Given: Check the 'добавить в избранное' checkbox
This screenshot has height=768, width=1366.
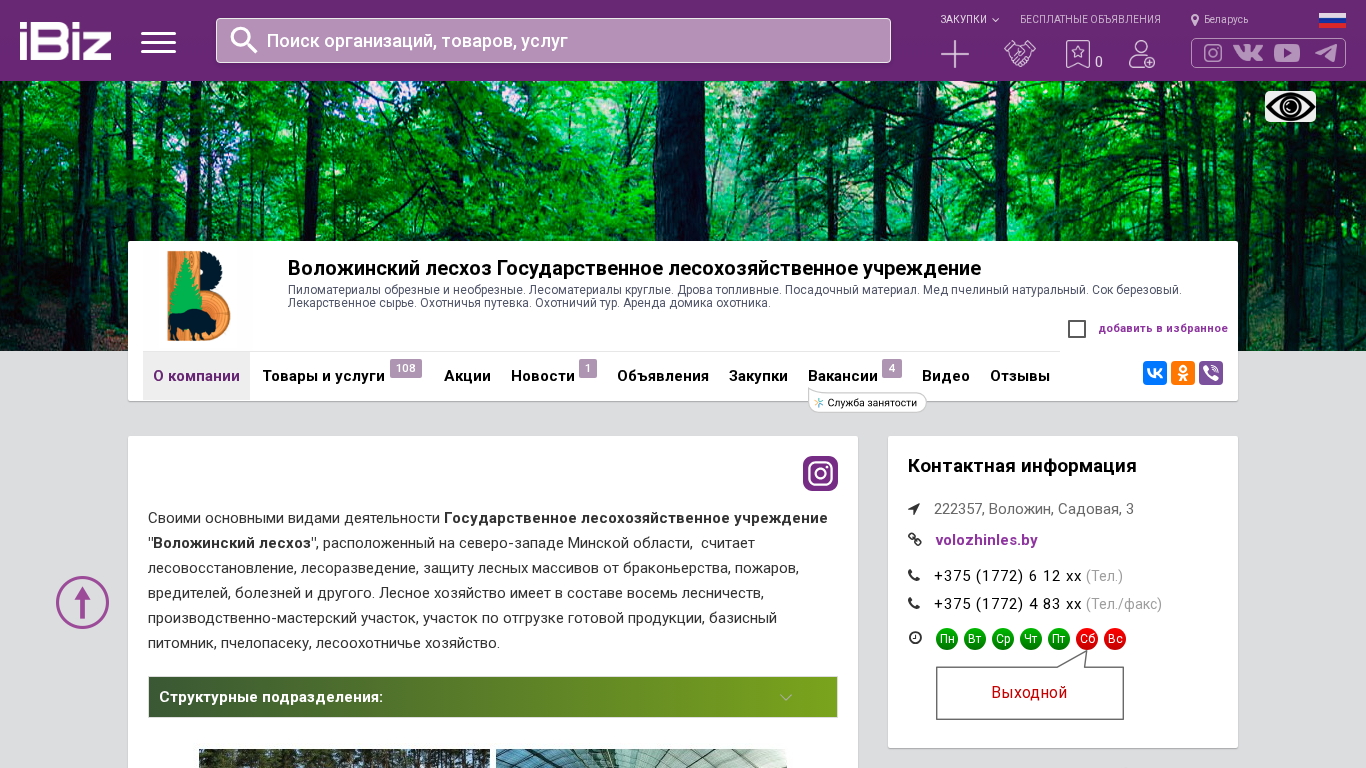Looking at the screenshot, I should tap(1076, 329).
